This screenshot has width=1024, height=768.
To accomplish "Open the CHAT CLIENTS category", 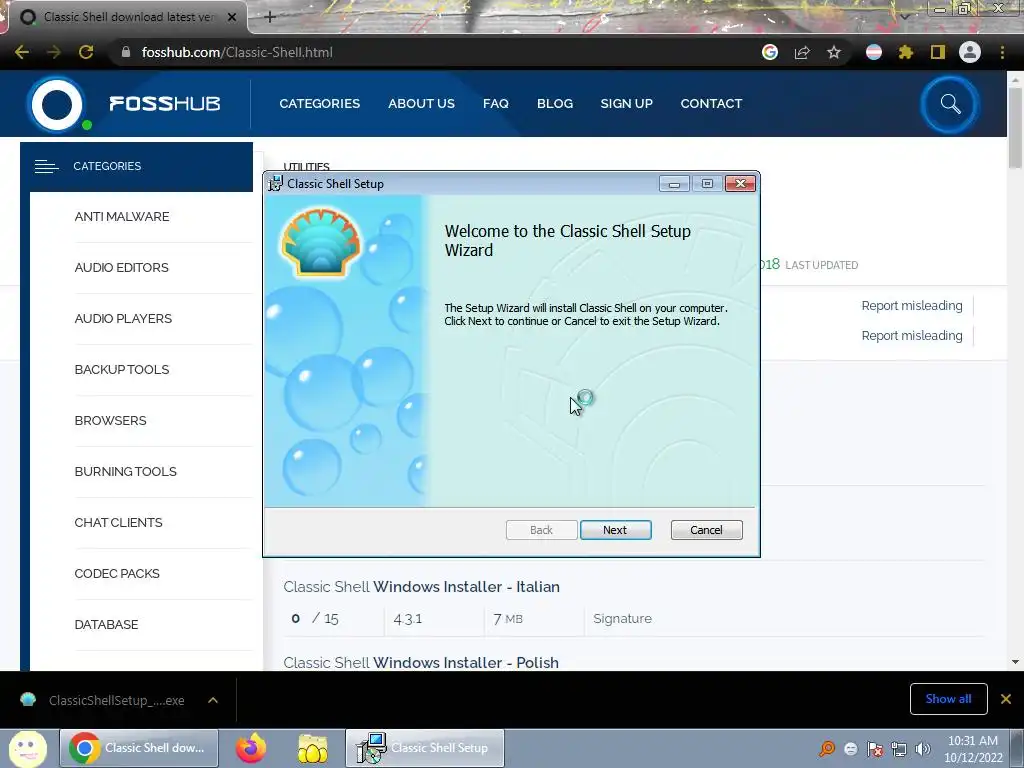I will pos(118,522).
